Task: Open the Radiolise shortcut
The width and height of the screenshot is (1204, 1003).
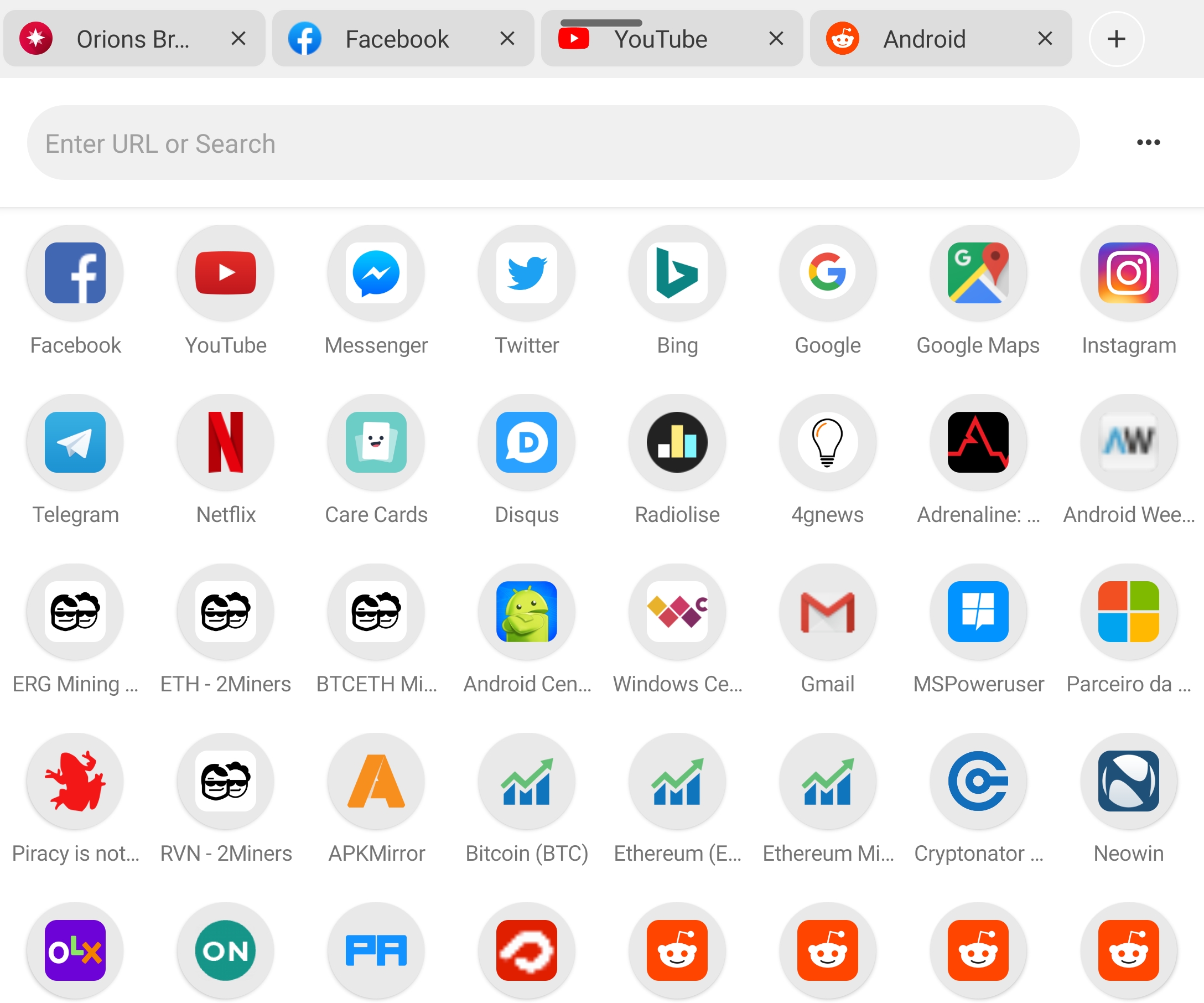Action: (677, 442)
